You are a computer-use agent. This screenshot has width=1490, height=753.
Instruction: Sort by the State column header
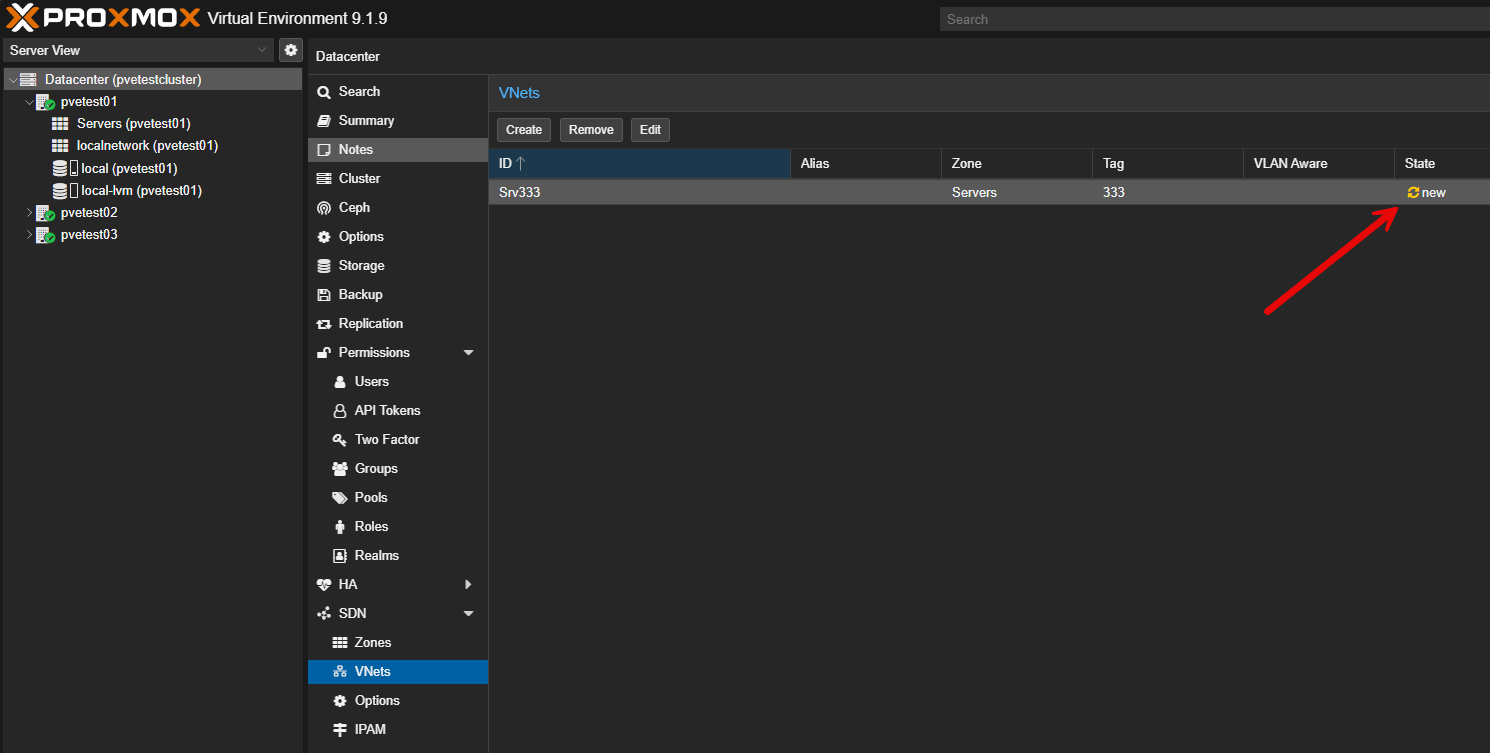(x=1442, y=164)
